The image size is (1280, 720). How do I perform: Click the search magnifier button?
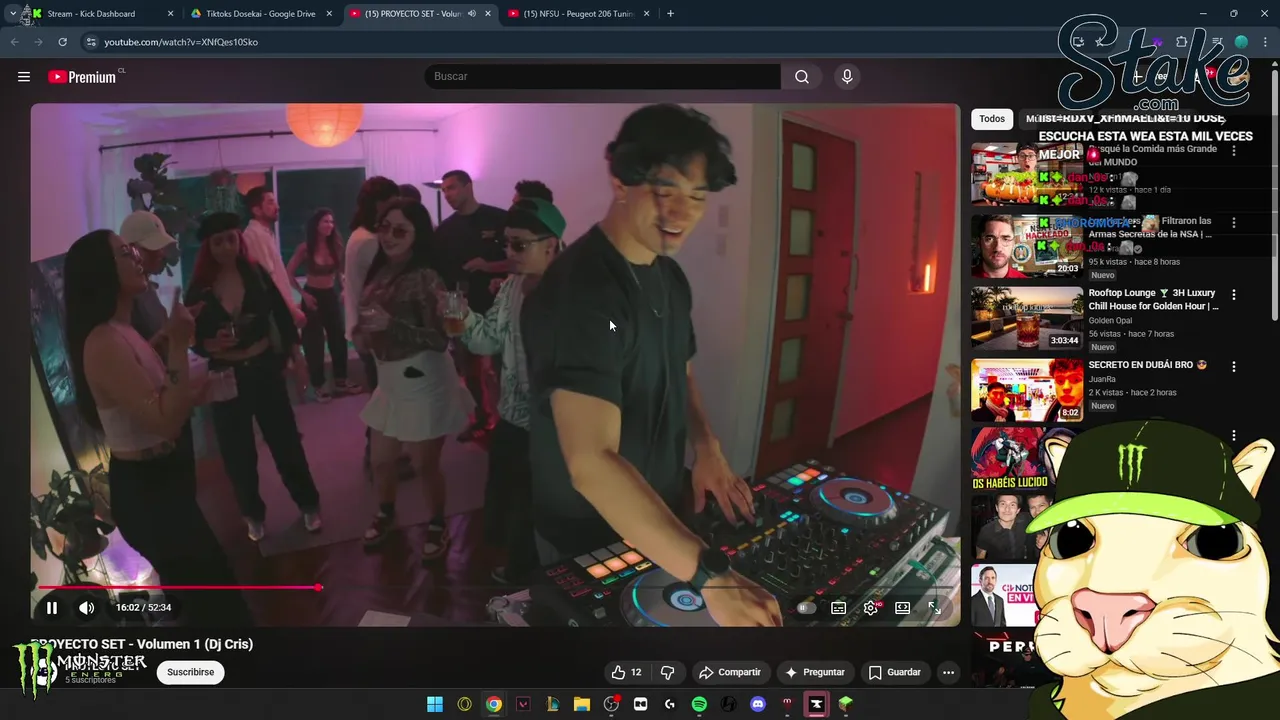pos(802,77)
